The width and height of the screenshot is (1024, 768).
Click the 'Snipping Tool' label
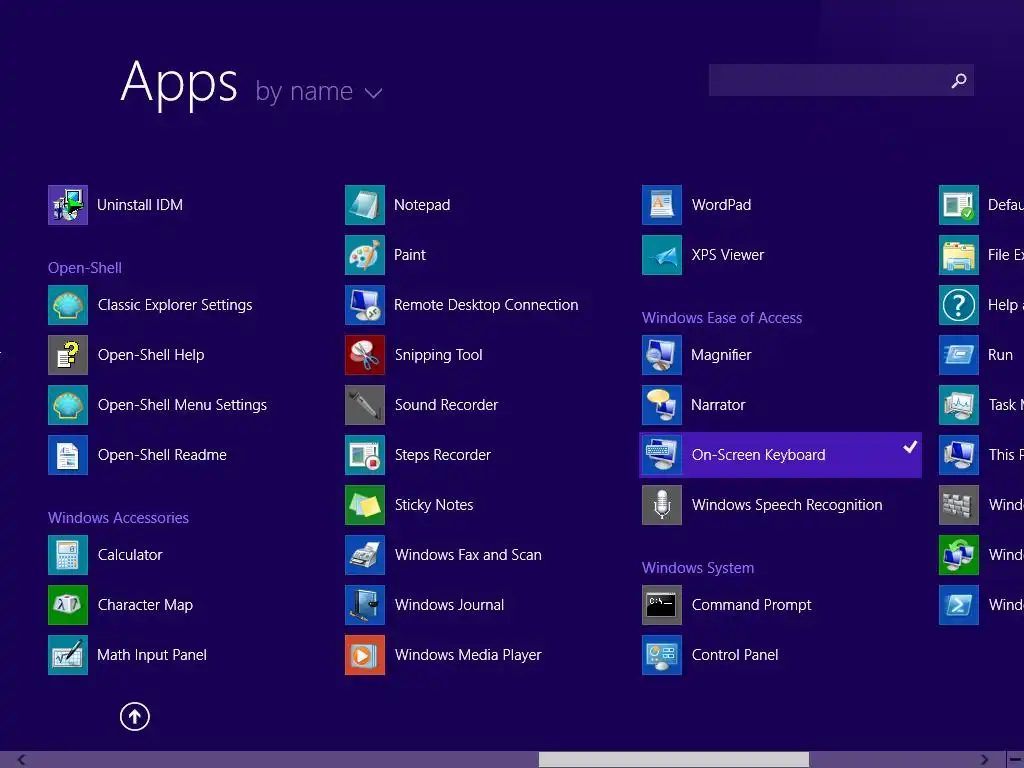tap(438, 355)
